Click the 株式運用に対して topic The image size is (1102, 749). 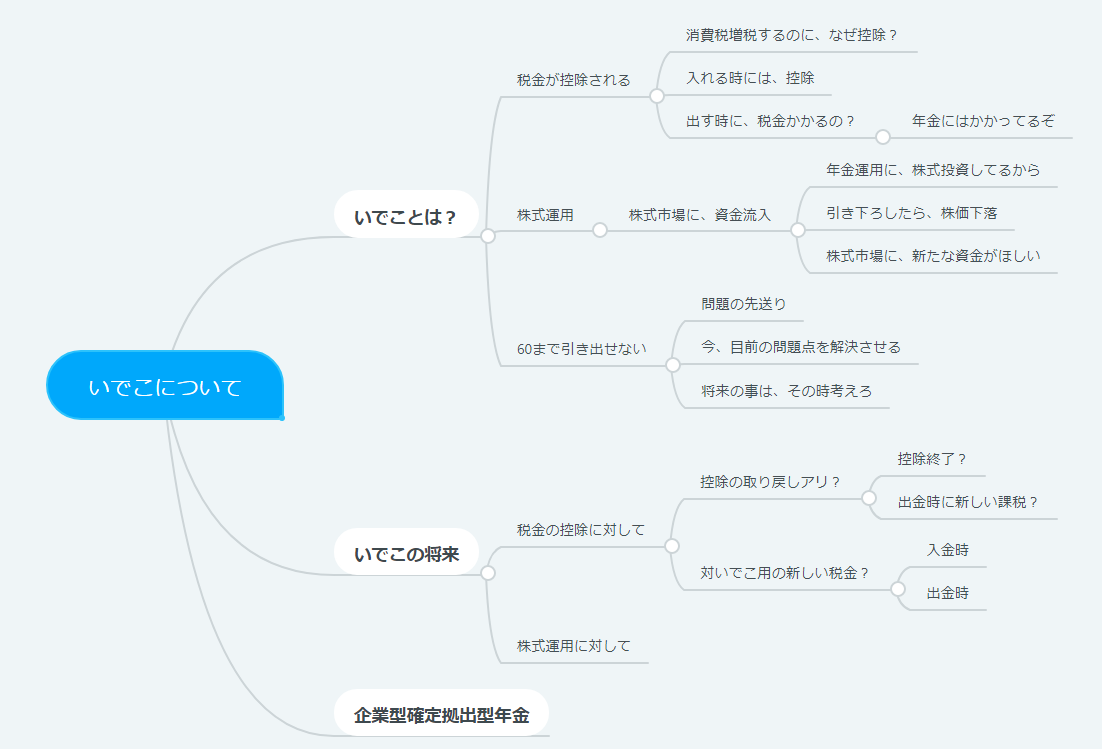pyautogui.click(x=573, y=645)
